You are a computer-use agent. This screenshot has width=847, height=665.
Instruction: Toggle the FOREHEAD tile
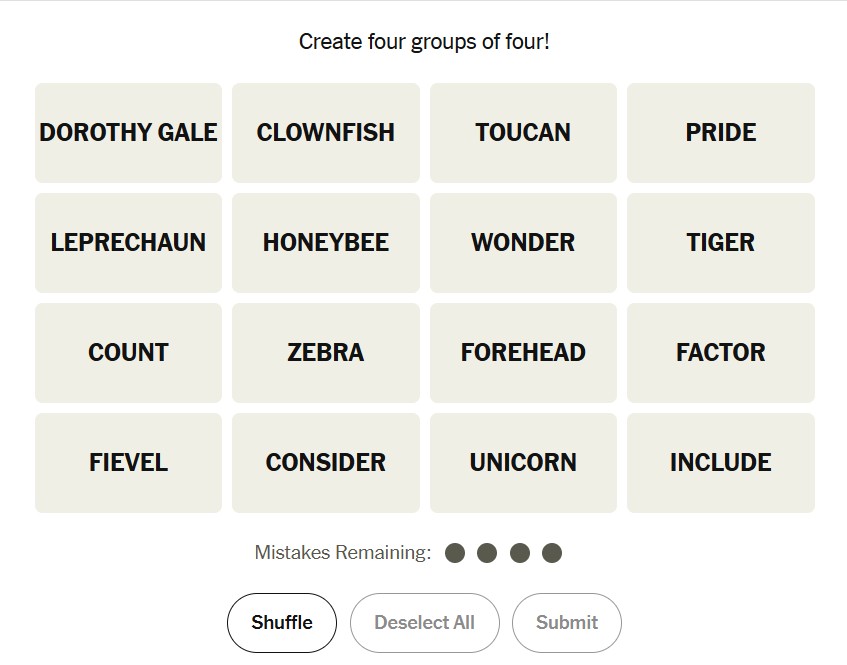(523, 353)
